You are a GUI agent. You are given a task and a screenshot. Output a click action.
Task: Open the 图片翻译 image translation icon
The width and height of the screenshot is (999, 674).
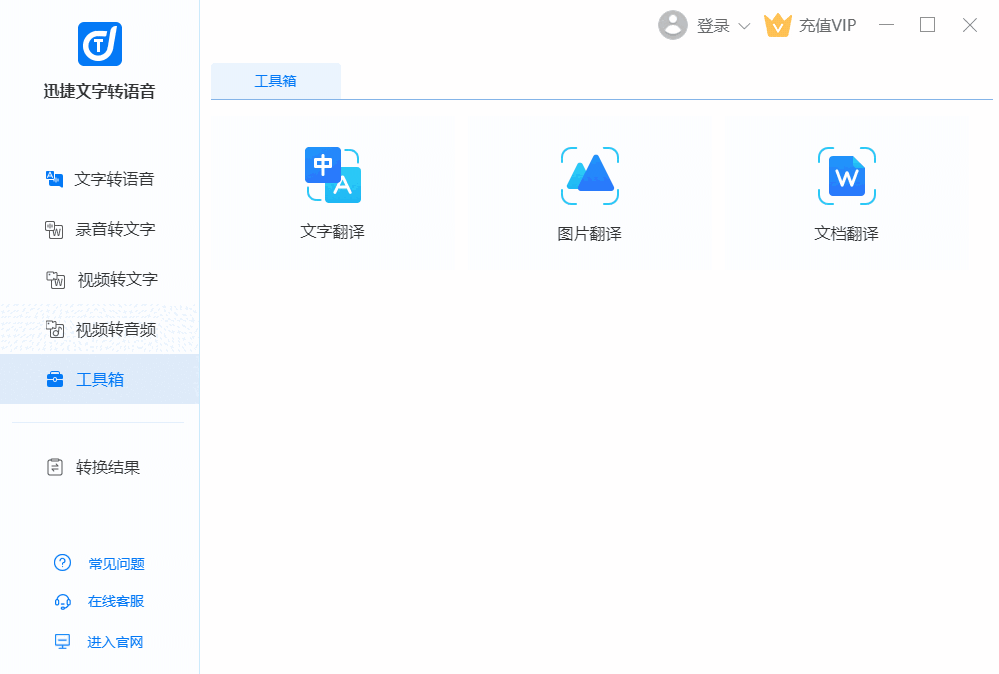click(589, 176)
